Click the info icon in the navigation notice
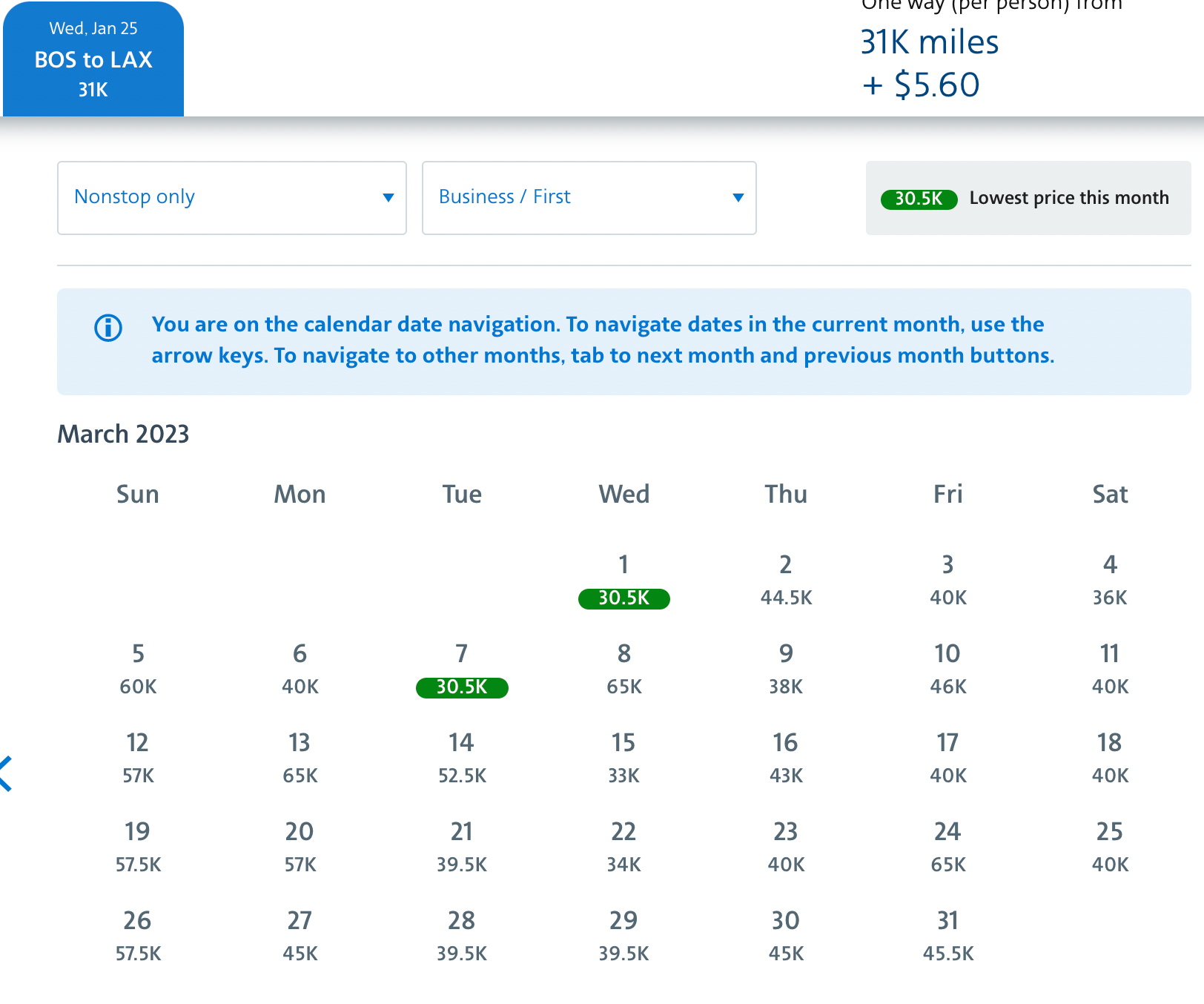This screenshot has height=1004, width=1204. point(108,328)
